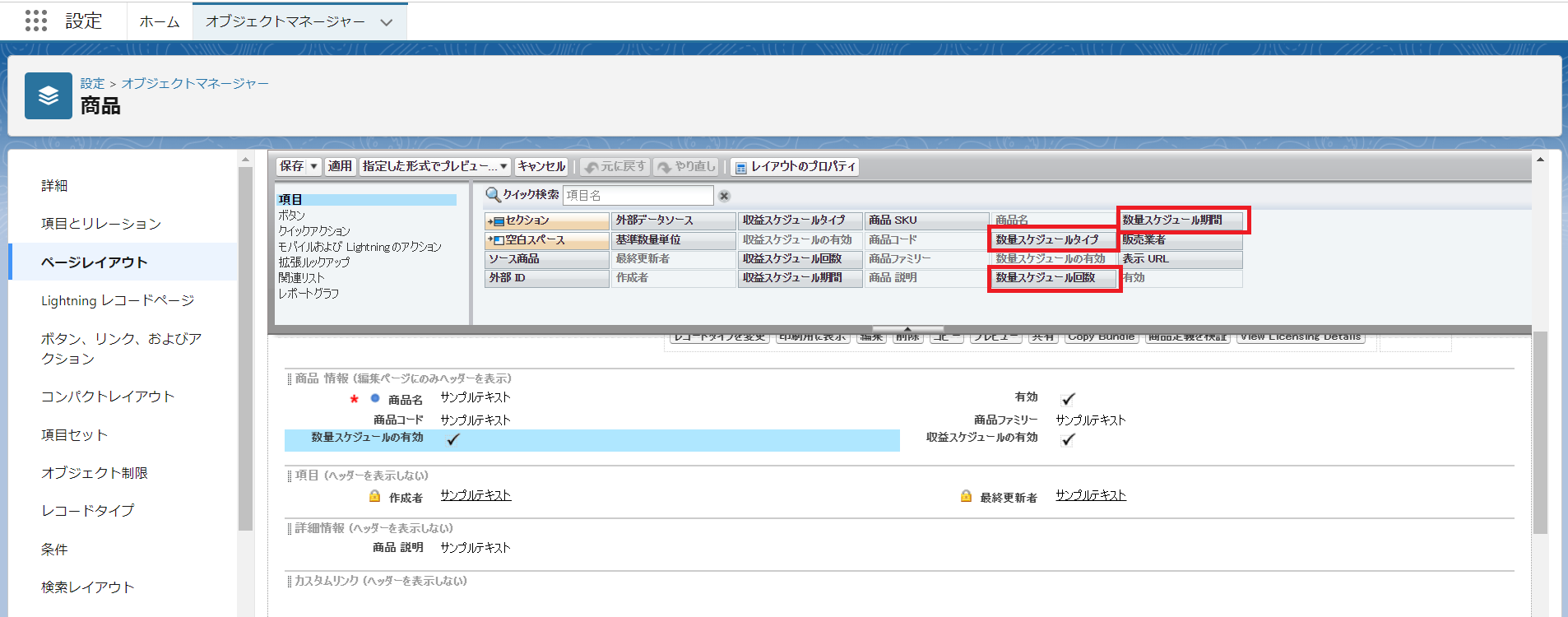
Task: Select 収益スケジュールタイプ field in palette
Action: click(800, 220)
